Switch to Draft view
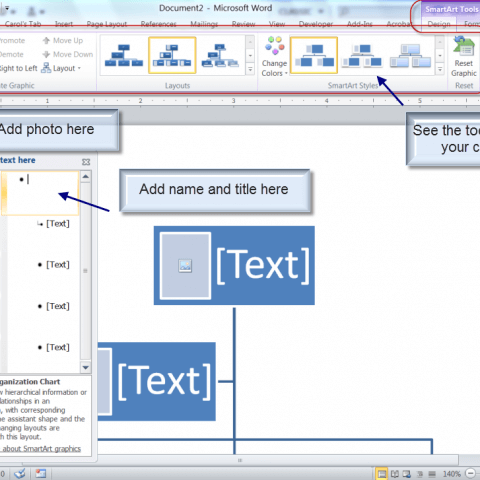The image size is (480, 480). tap(432, 474)
